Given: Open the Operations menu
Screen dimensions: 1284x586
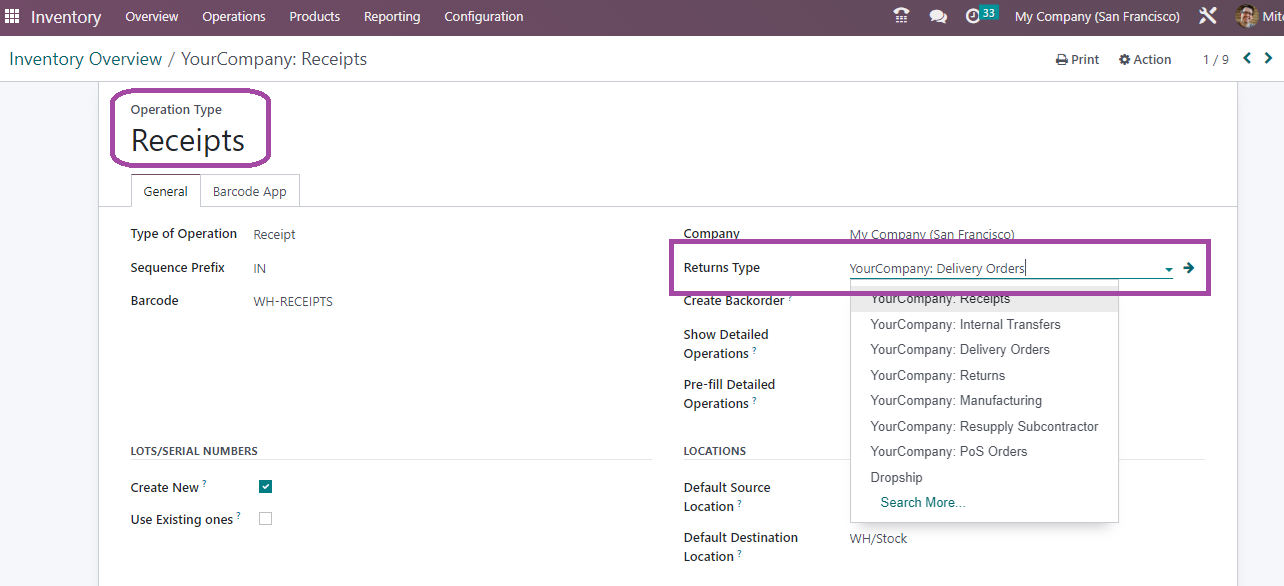Looking at the screenshot, I should pyautogui.click(x=234, y=17).
